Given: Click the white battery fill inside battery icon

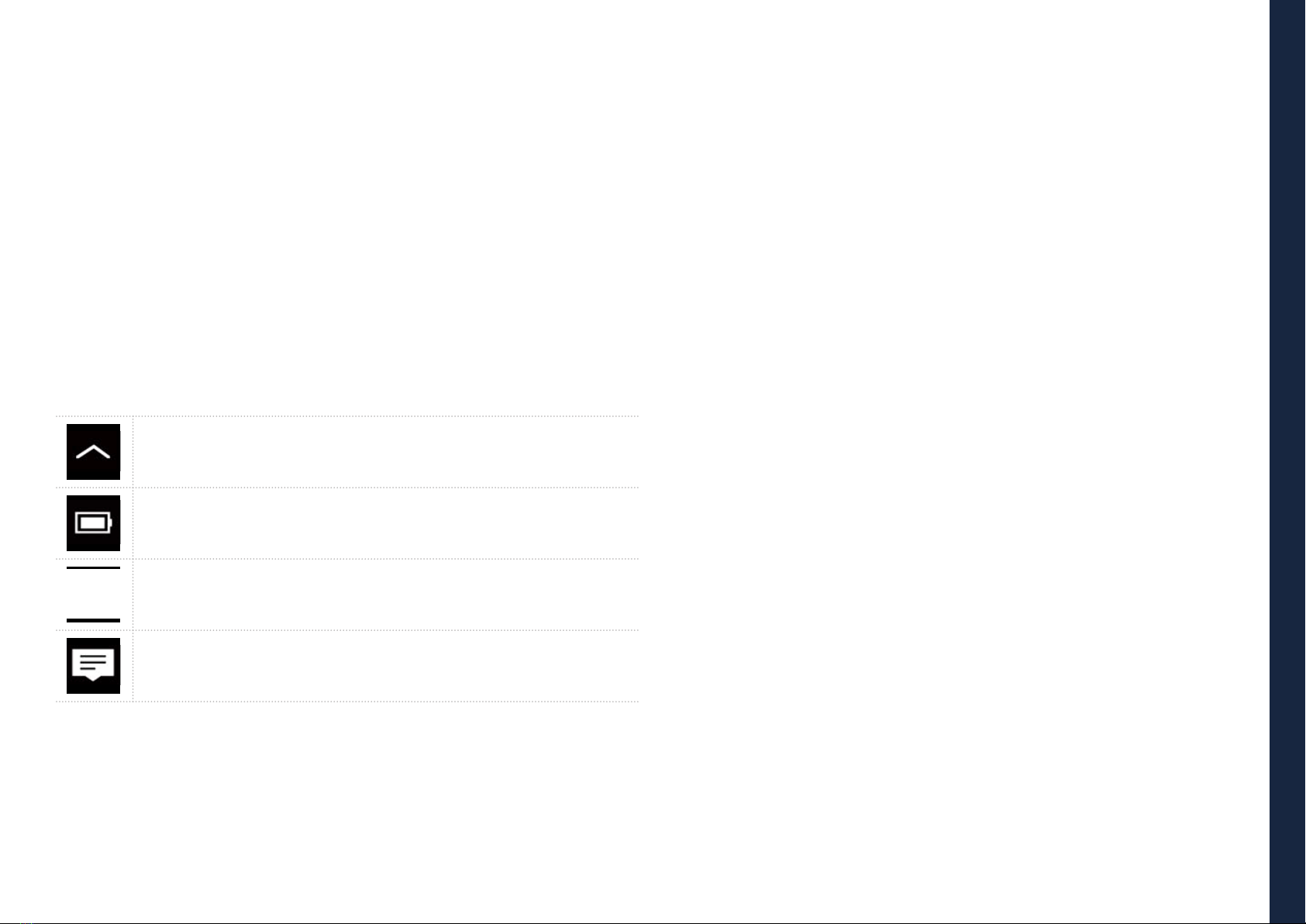Looking at the screenshot, I should tap(92, 523).
